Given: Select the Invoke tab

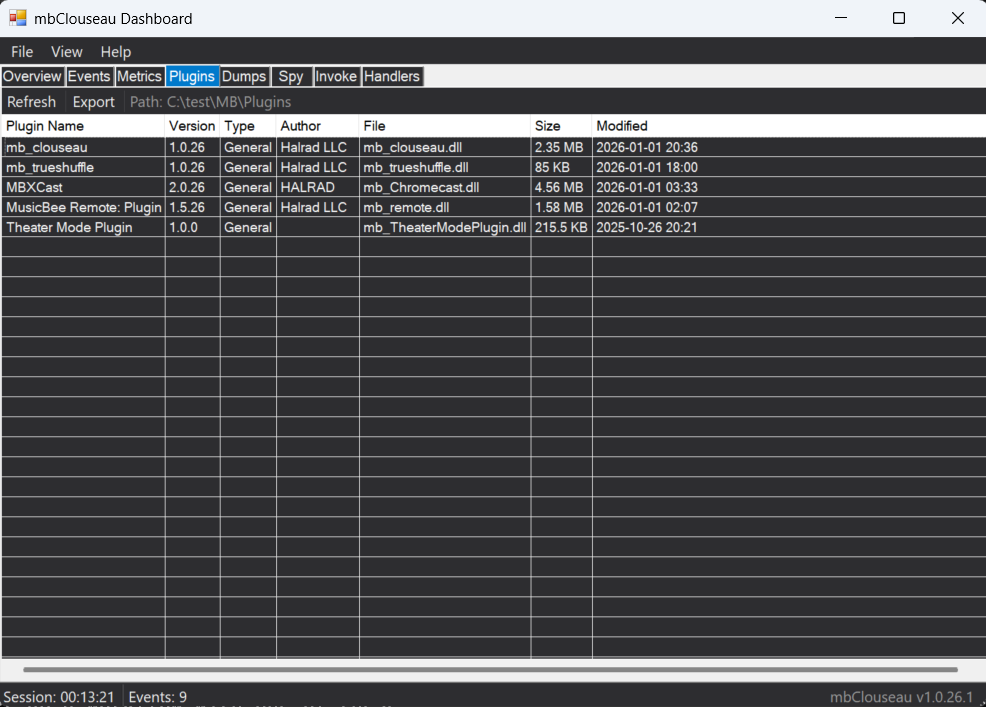Looking at the screenshot, I should [x=336, y=76].
